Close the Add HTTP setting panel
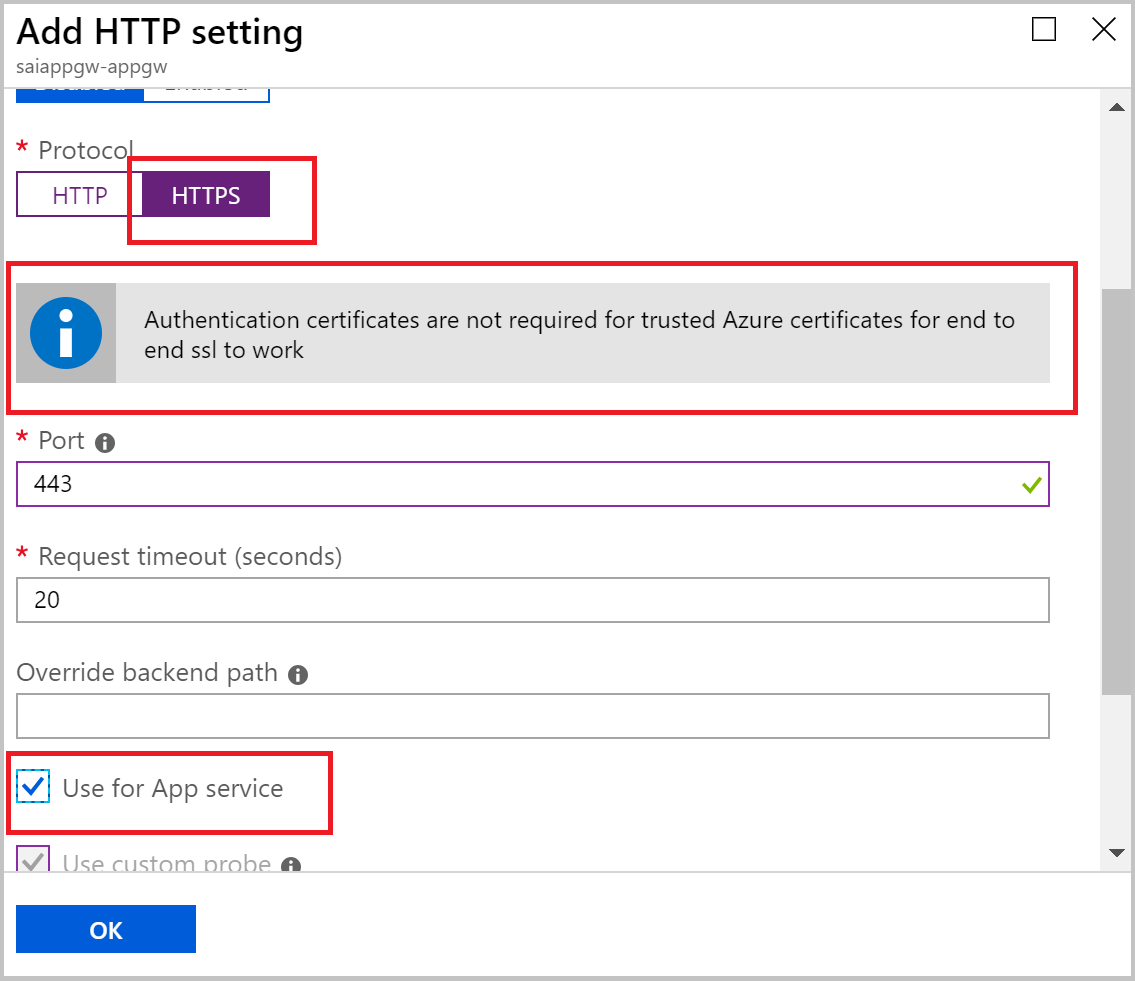1135x981 pixels. [x=1103, y=30]
